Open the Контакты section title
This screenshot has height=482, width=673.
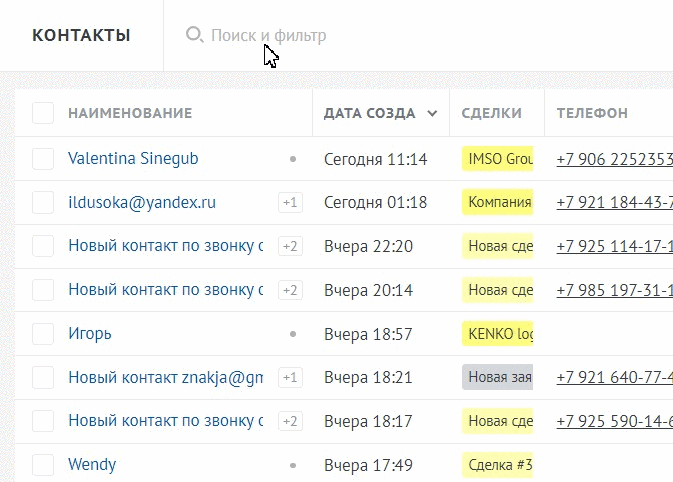pos(81,36)
